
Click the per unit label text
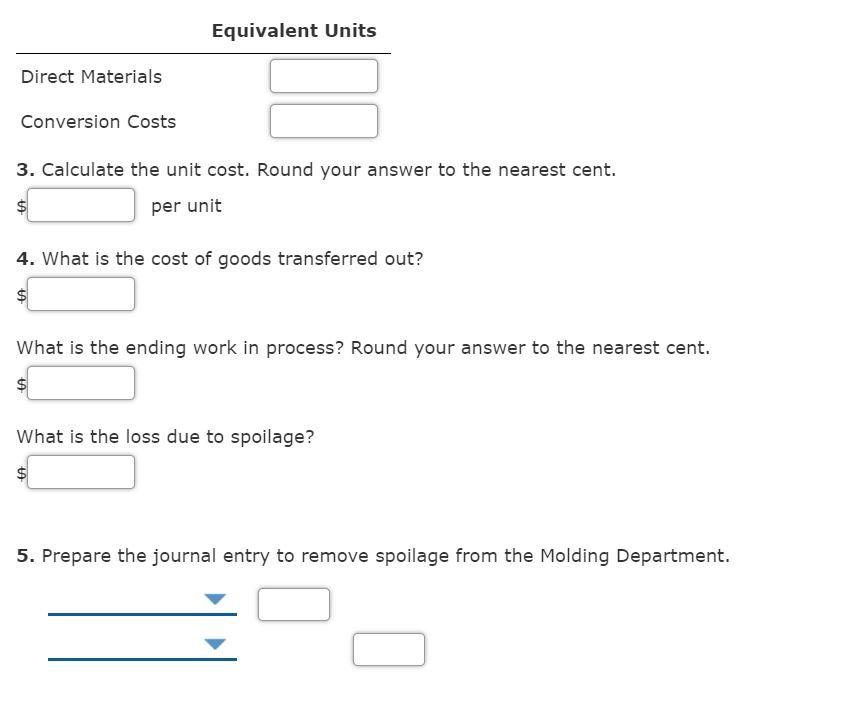(185, 205)
